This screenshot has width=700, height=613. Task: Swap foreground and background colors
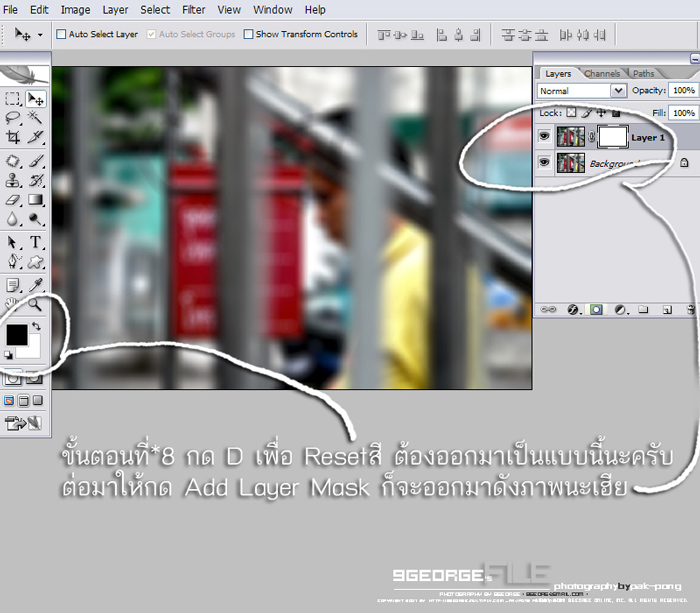pyautogui.click(x=37, y=326)
